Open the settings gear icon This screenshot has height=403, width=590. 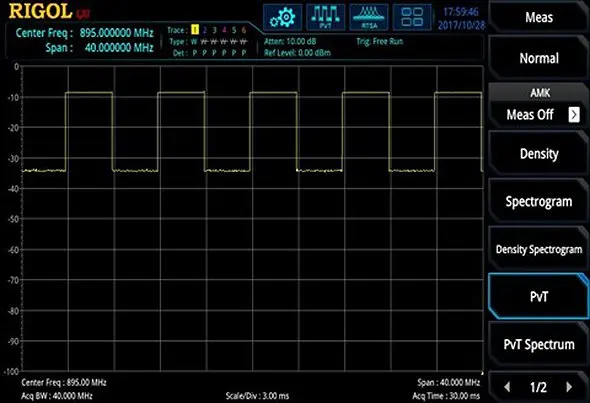(283, 17)
